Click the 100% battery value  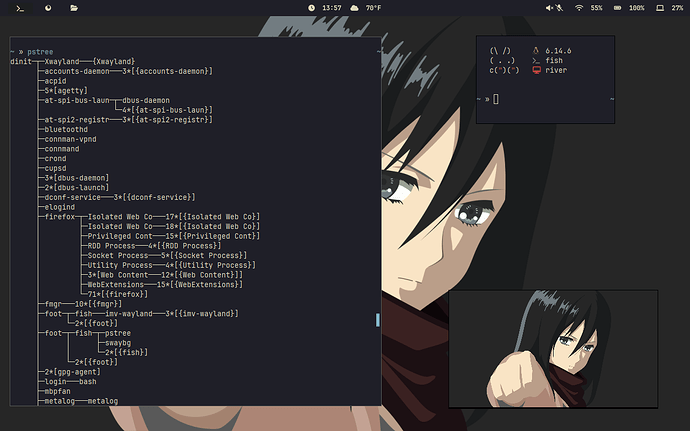pos(637,8)
